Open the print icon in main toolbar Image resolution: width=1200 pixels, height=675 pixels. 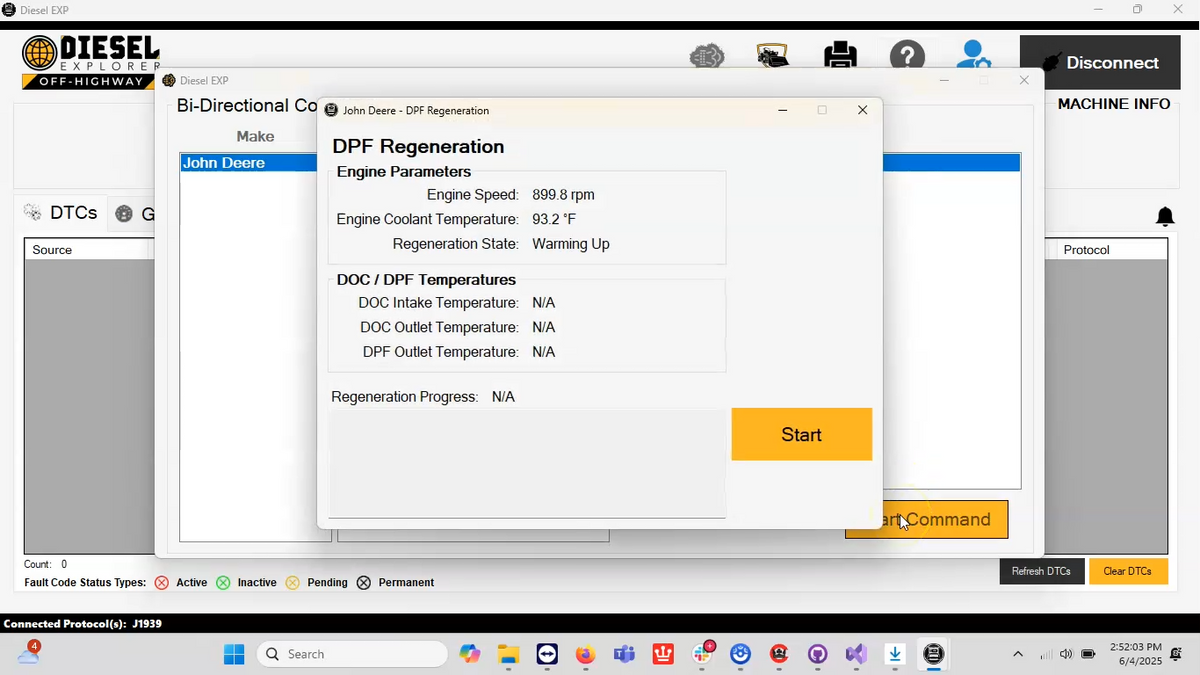(840, 55)
